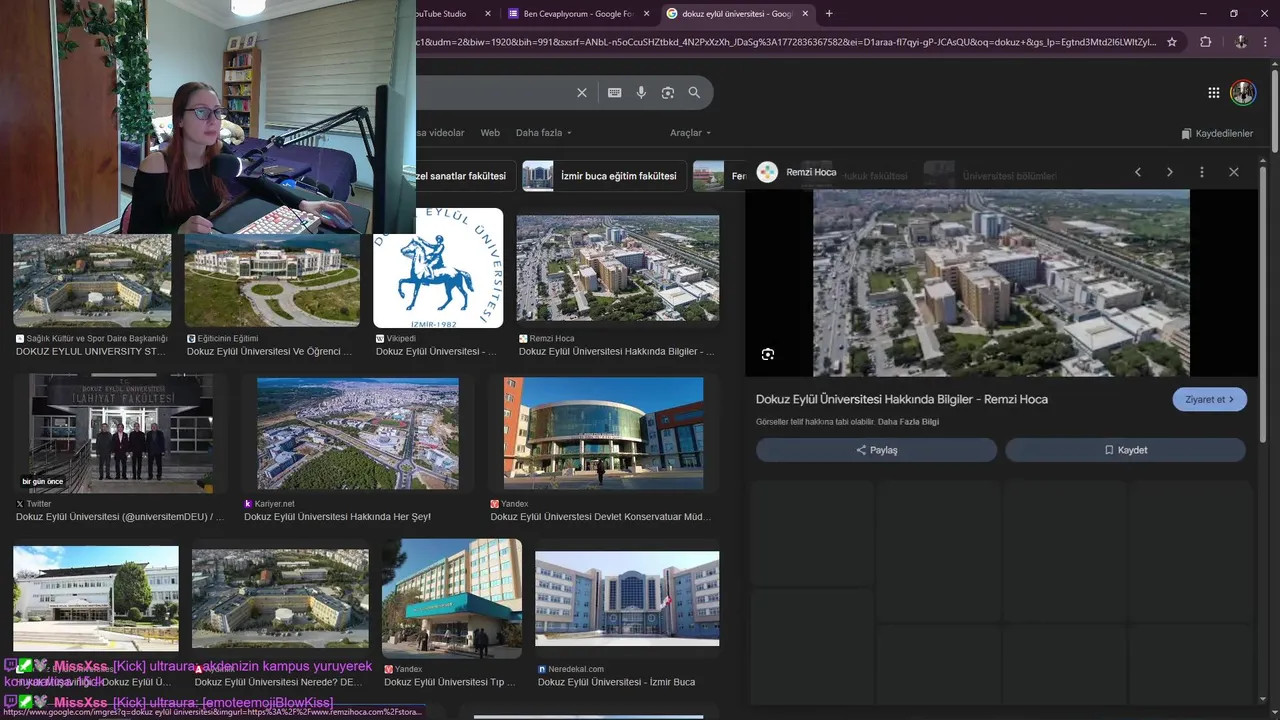Click the browser address bar URL
1280x720 pixels.
click(x=785, y=42)
